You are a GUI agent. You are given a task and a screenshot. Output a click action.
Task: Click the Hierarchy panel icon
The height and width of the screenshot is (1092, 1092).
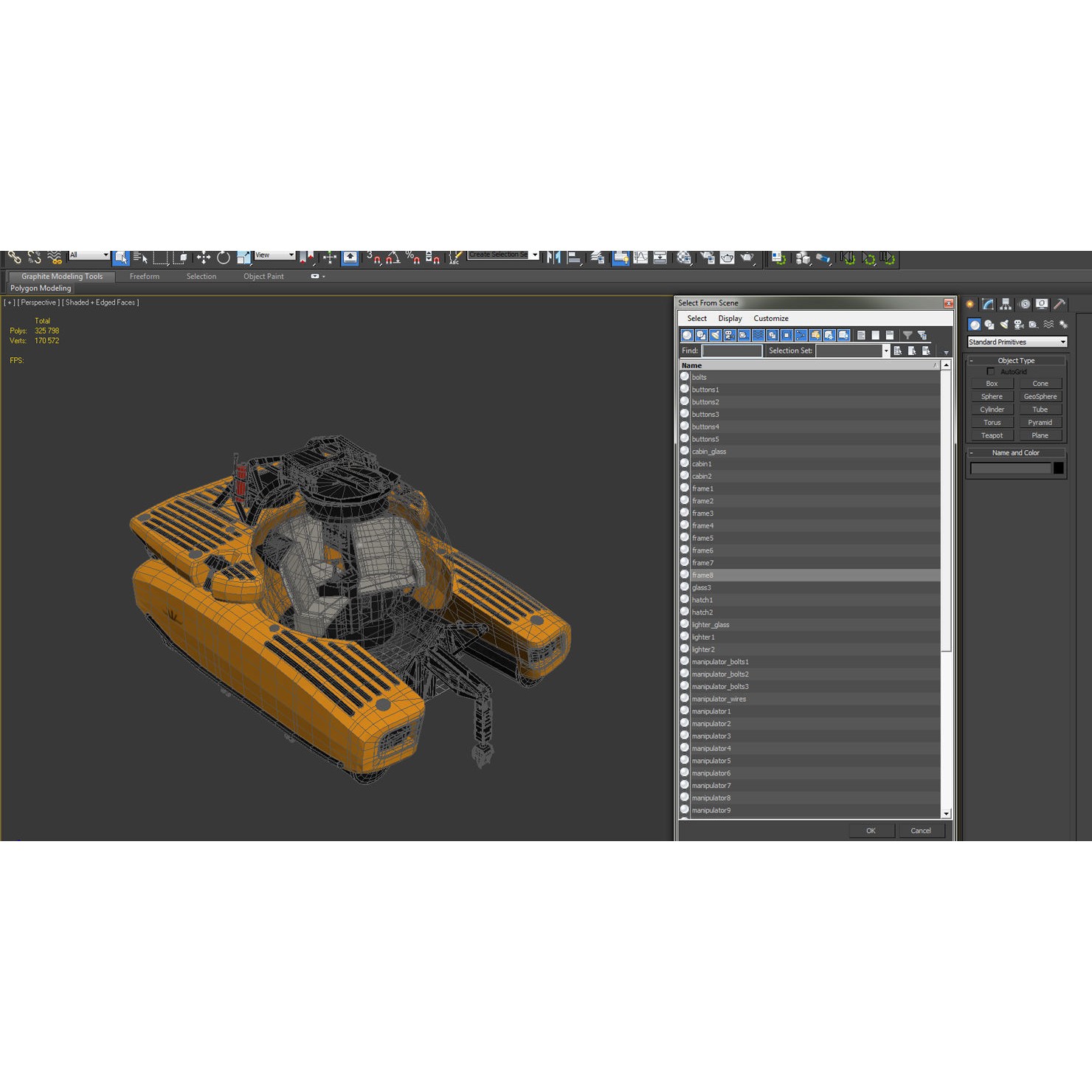(1005, 303)
